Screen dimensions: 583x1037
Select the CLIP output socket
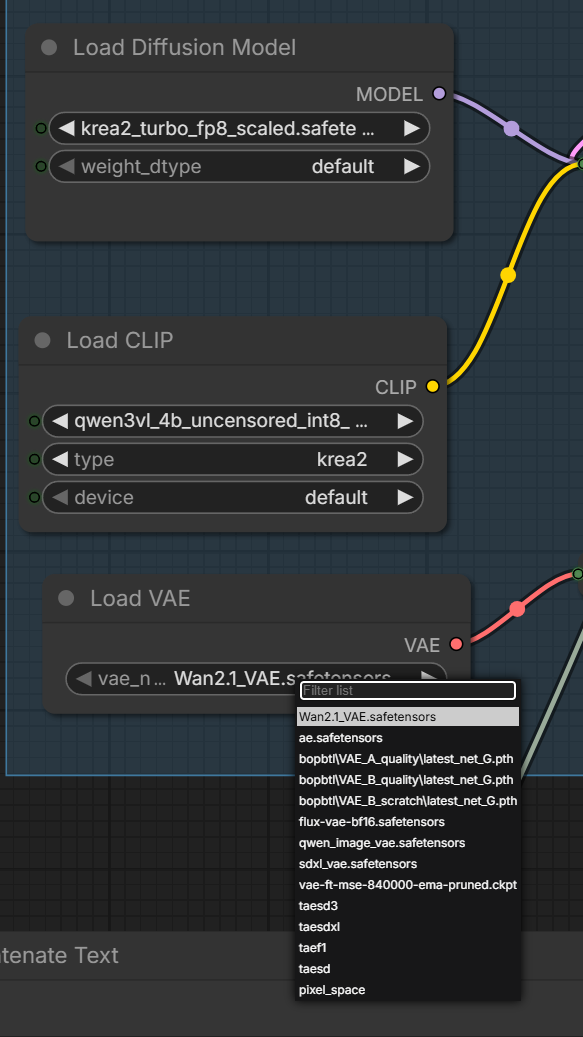433,387
